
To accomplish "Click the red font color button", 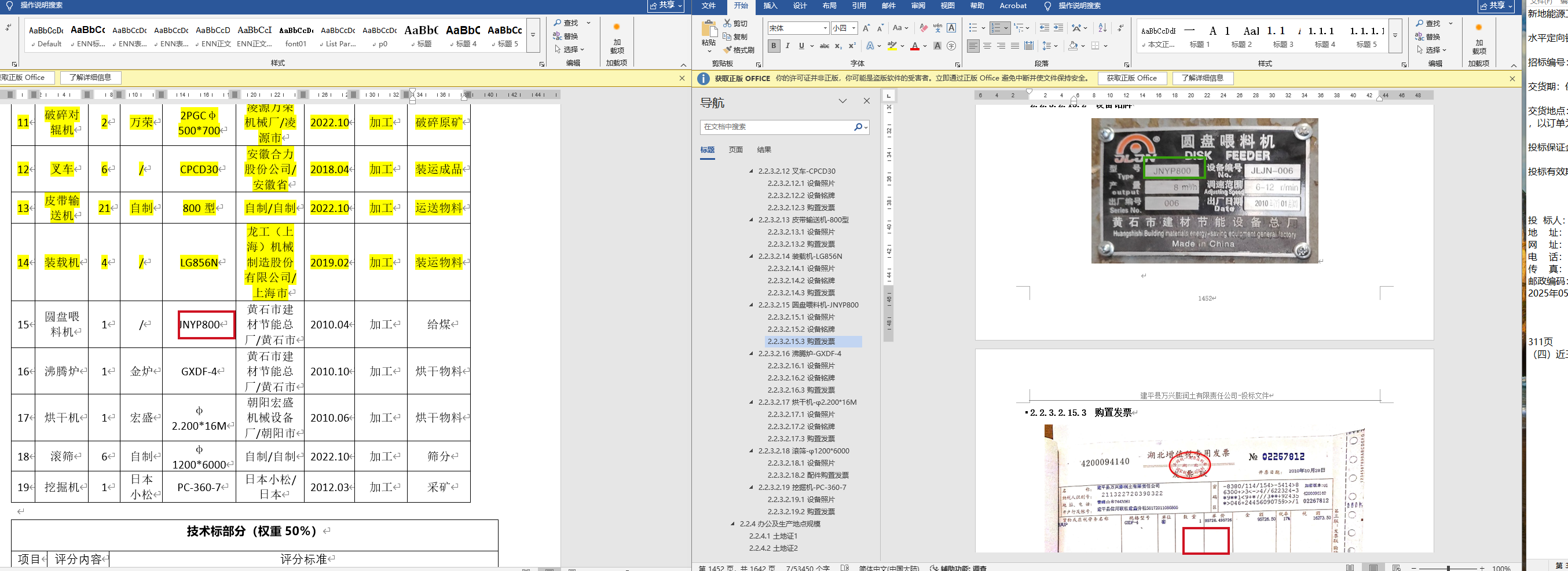I will click(x=914, y=46).
